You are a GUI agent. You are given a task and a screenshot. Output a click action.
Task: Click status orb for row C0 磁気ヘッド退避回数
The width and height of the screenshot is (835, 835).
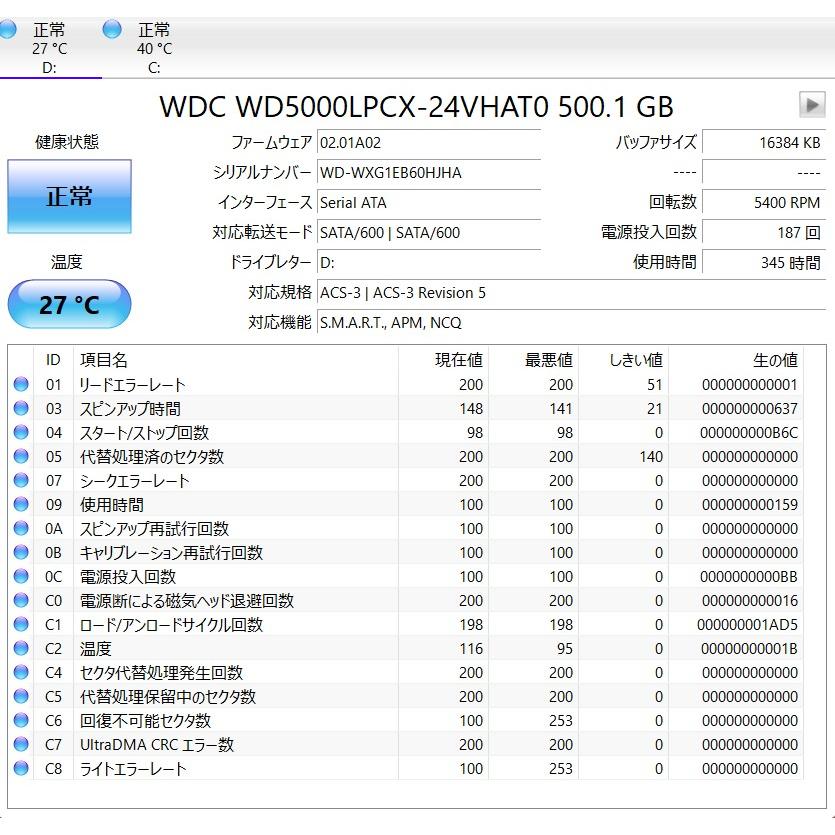pos(21,600)
